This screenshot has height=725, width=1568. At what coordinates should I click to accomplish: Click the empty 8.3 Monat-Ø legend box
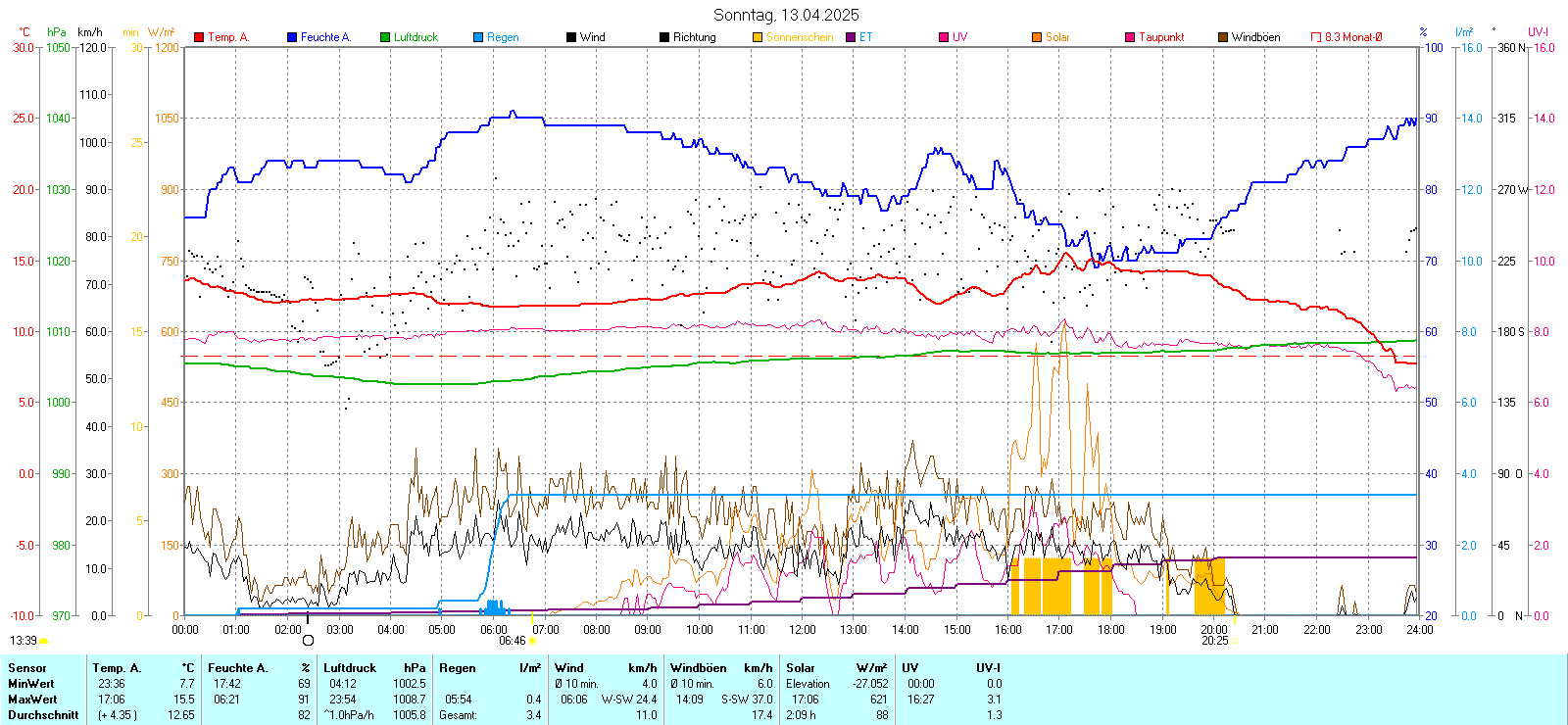pos(1316,37)
